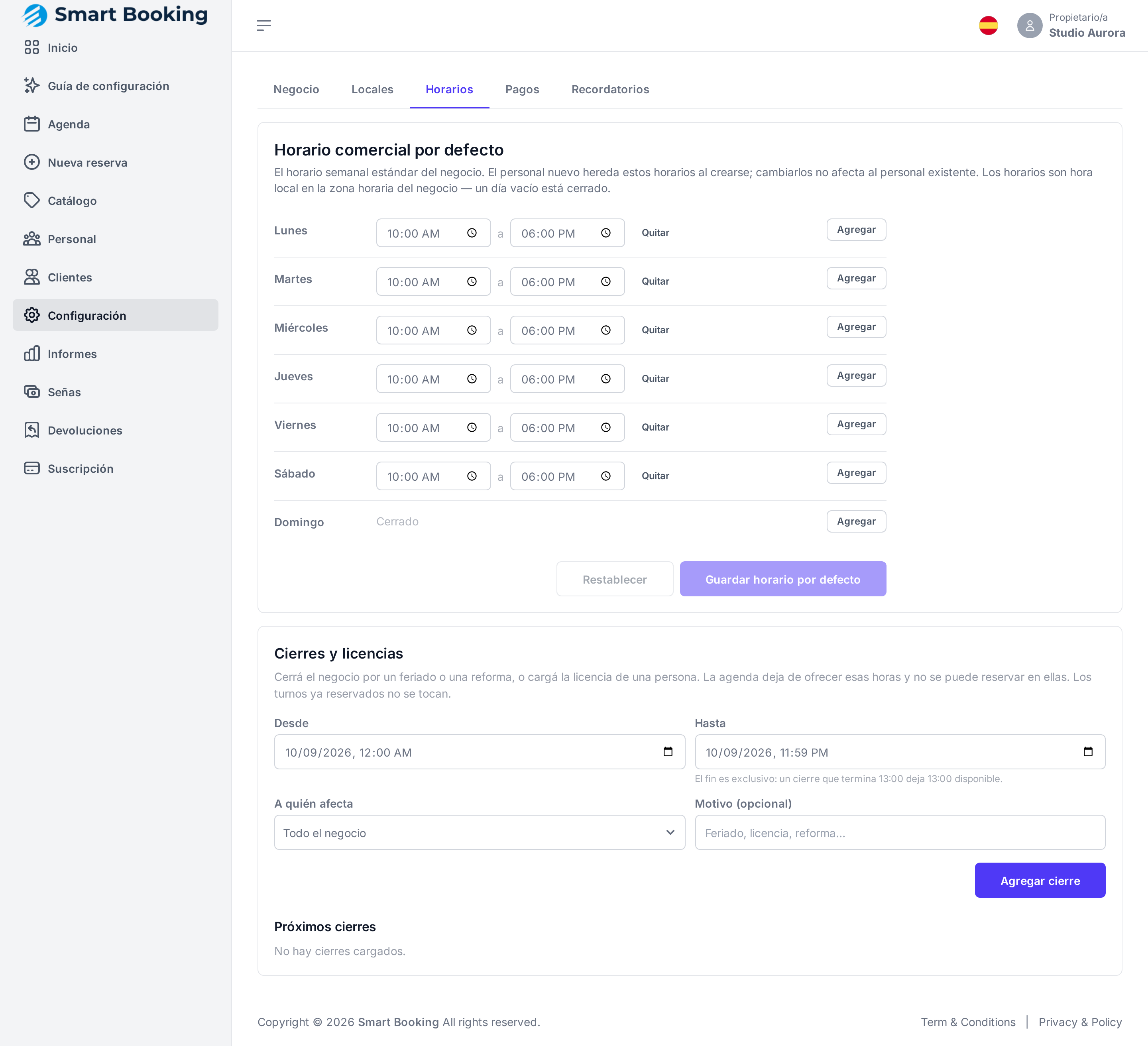Select Nueva reserva in the sidebar
This screenshot has height=1046, width=1148.
tap(116, 162)
